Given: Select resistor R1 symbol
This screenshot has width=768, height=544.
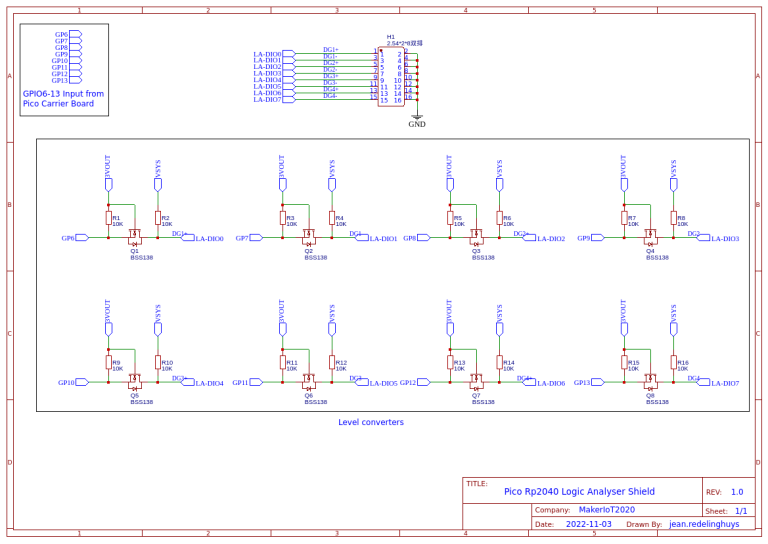Looking at the screenshot, I should pos(108,219).
